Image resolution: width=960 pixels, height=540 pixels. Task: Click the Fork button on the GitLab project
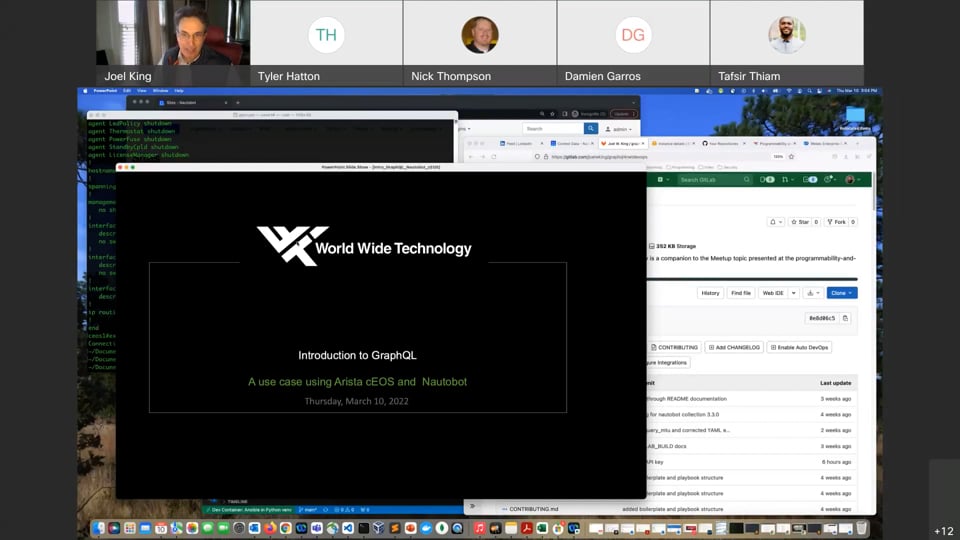click(836, 222)
